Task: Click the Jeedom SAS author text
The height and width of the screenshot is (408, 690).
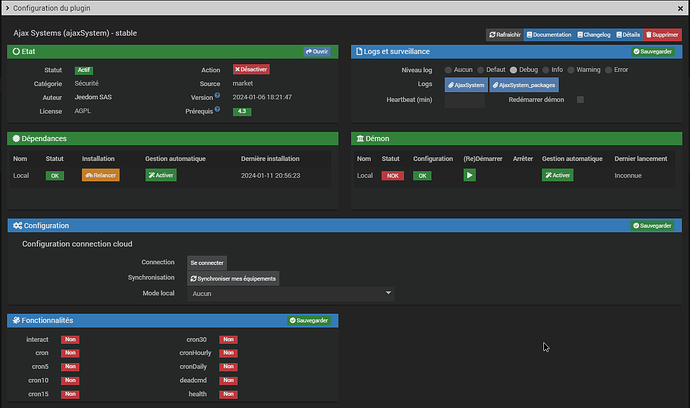Action: (x=93, y=97)
